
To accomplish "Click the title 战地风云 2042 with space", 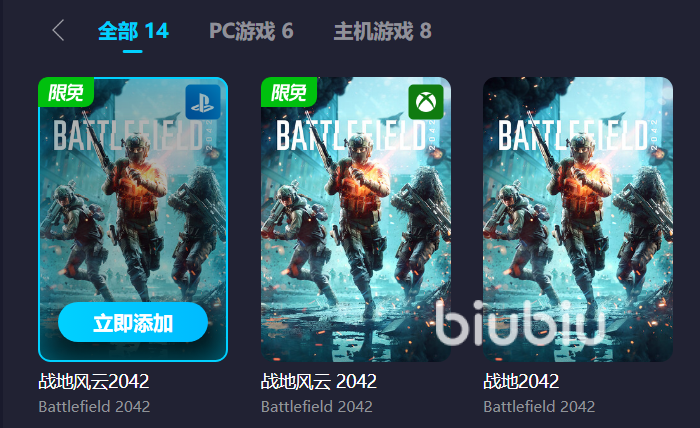I will [x=319, y=382].
